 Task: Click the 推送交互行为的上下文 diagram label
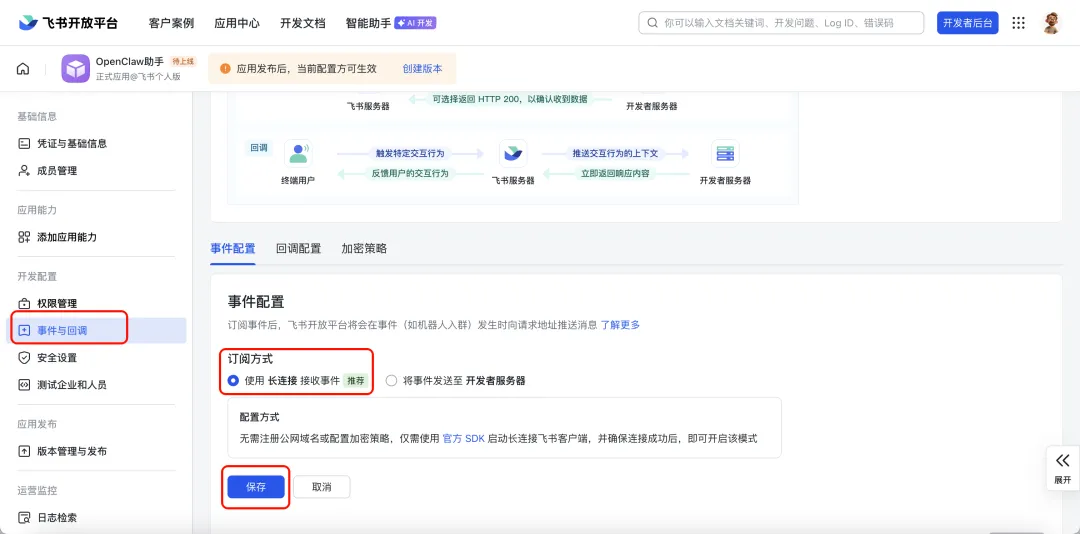tap(615, 153)
